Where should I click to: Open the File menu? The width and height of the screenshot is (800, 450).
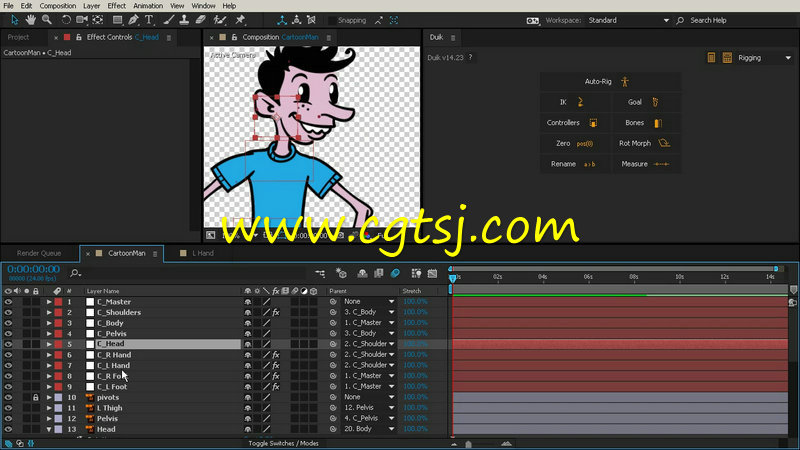click(8, 6)
